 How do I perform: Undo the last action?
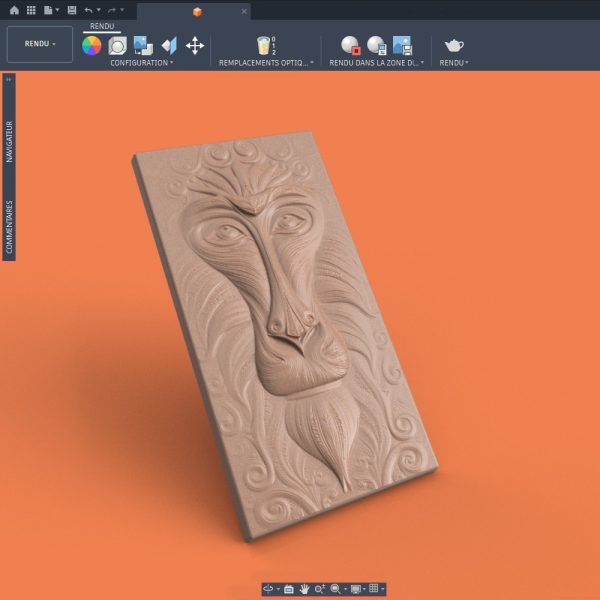click(88, 10)
